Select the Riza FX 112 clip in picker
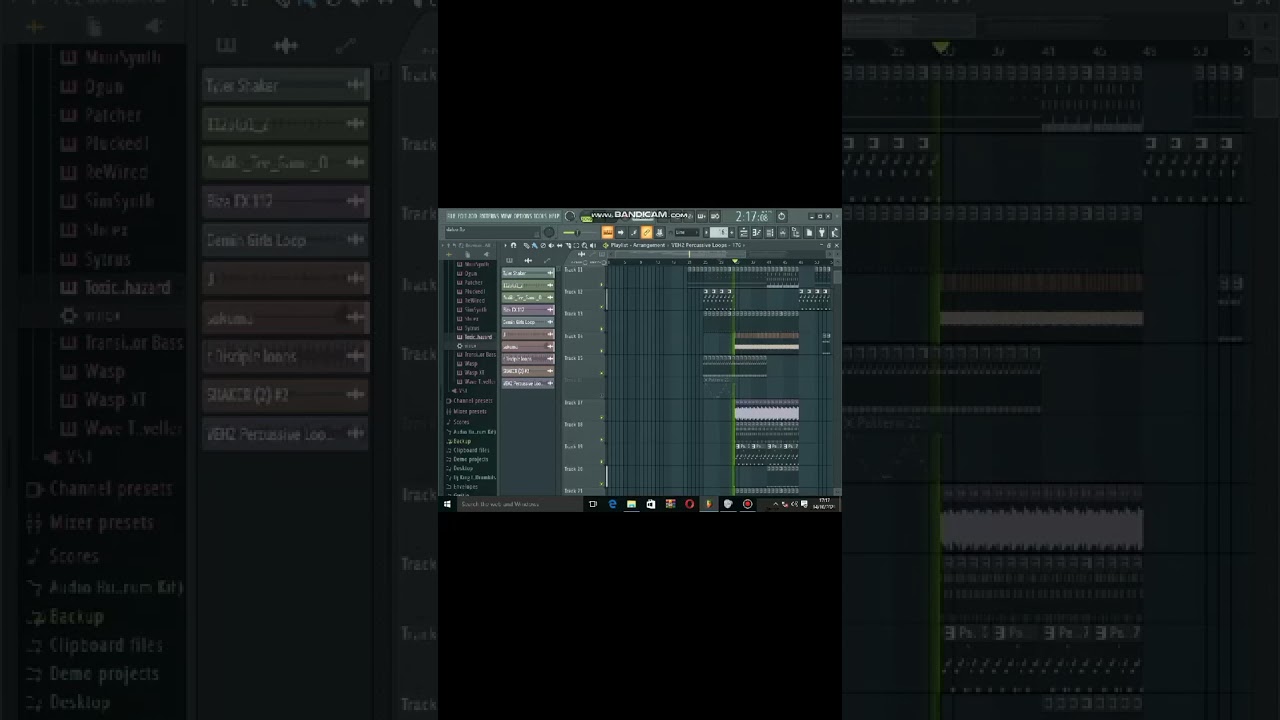The image size is (1280, 720). pyautogui.click(x=528, y=310)
